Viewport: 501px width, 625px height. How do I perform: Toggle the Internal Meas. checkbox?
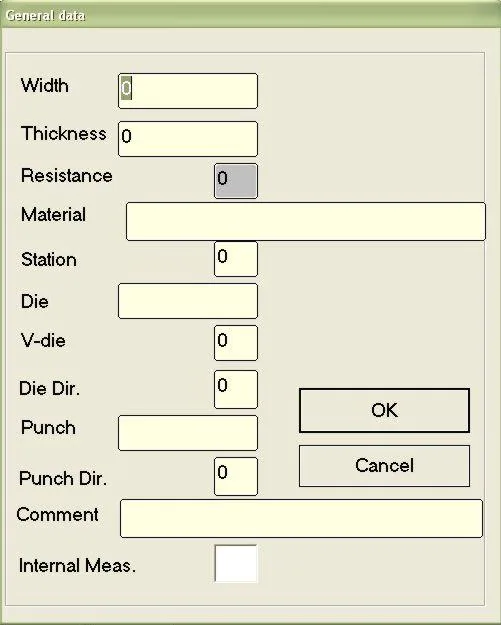pyautogui.click(x=236, y=564)
